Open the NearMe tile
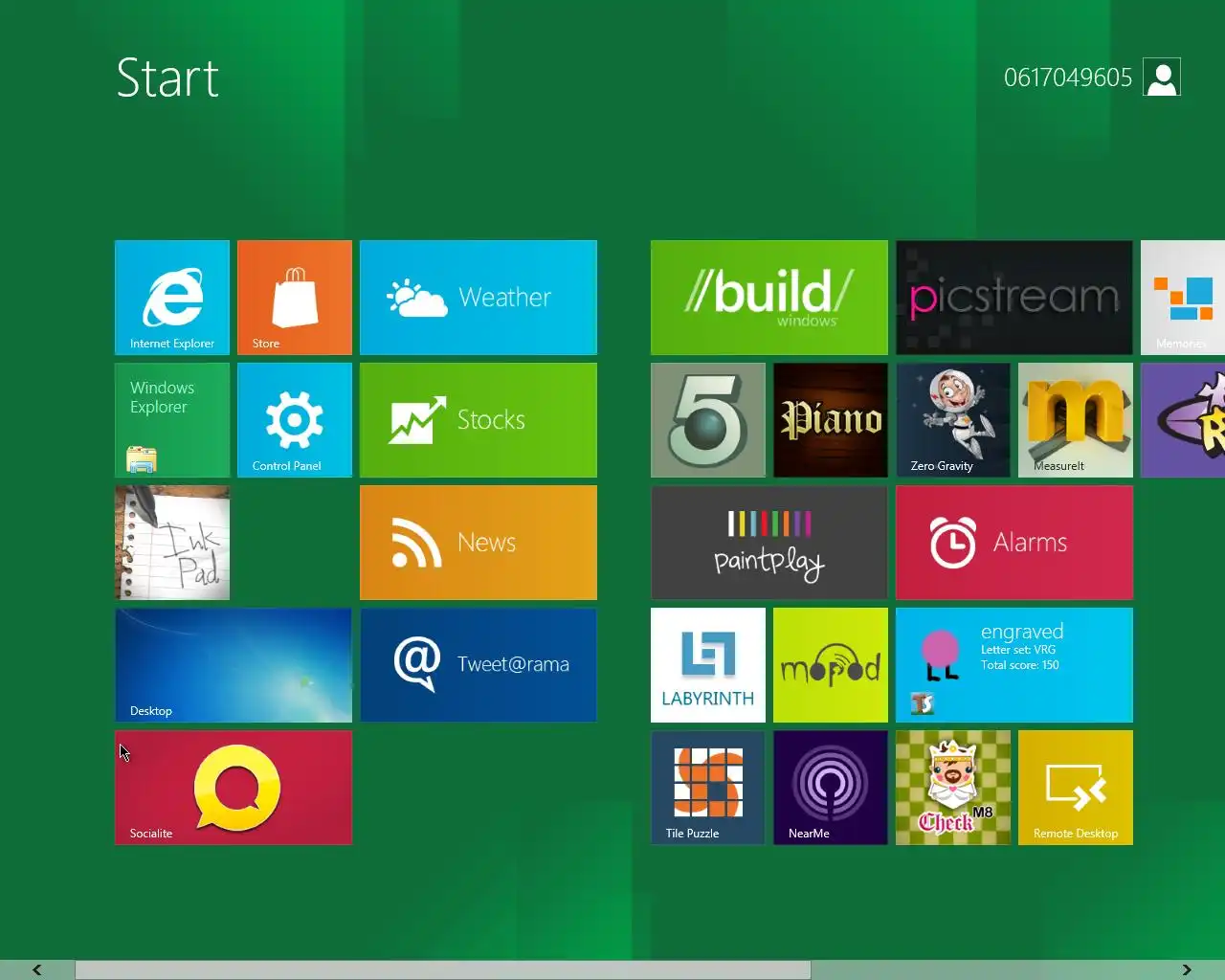This screenshot has height=980, width=1225. coord(831,788)
